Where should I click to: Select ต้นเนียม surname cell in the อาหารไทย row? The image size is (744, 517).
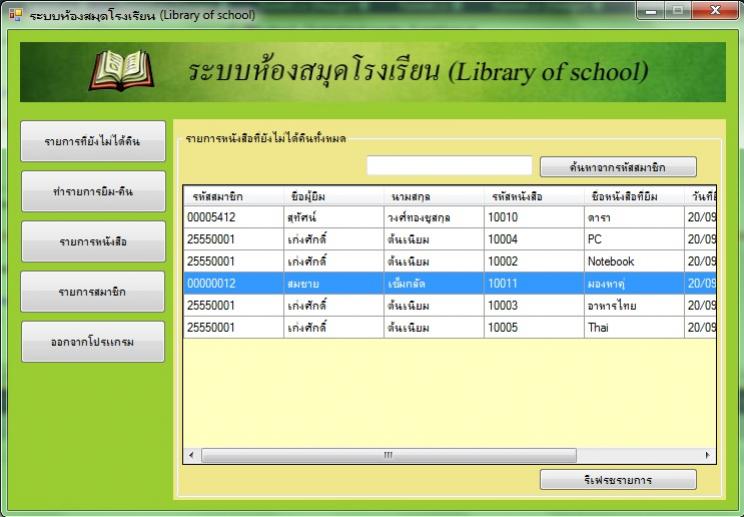click(434, 305)
